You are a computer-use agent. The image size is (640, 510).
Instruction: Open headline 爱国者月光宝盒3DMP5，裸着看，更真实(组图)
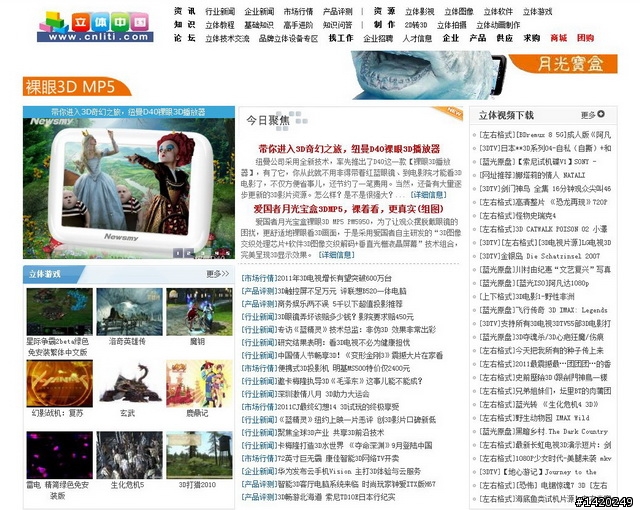[x=349, y=209]
